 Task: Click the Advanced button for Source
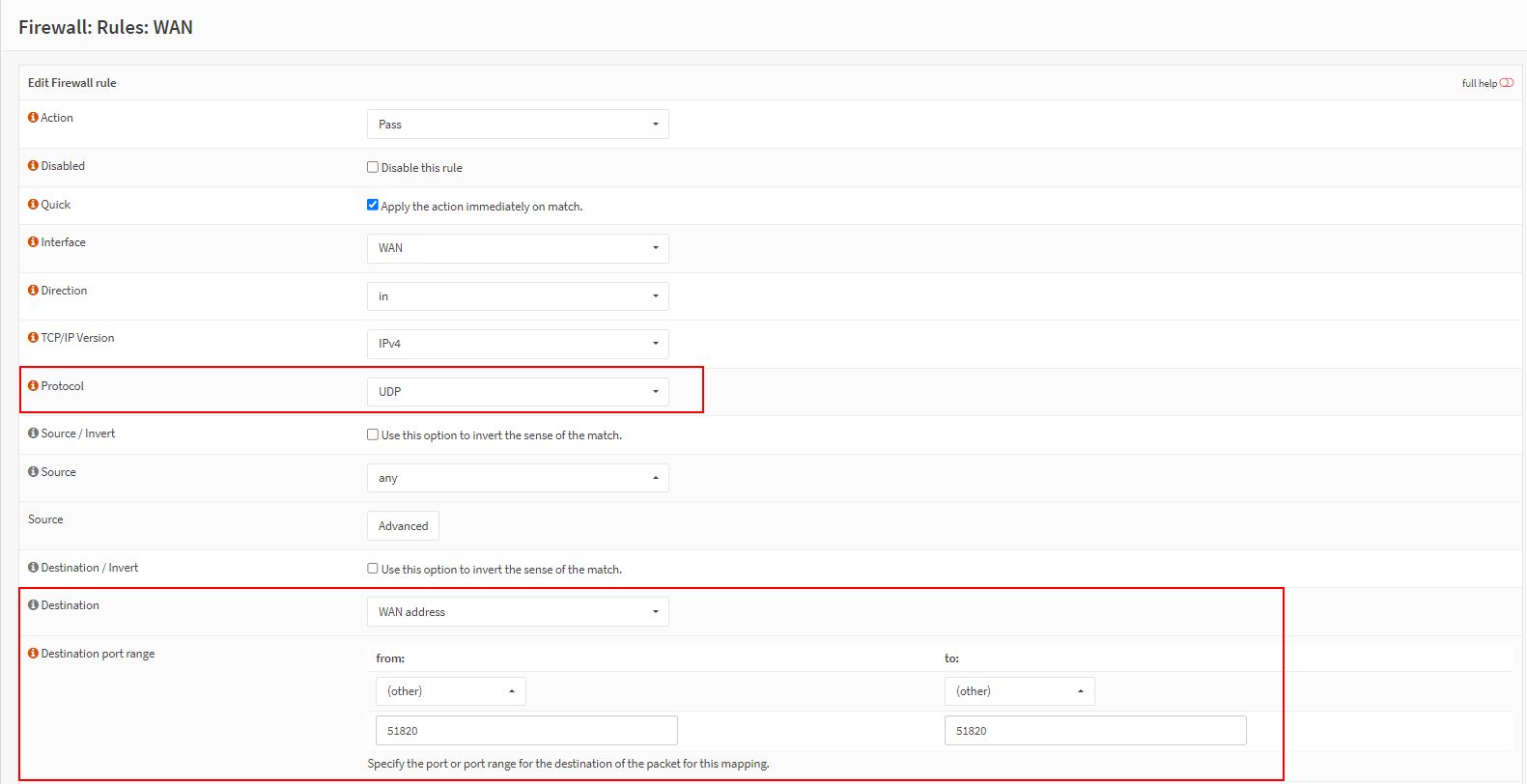click(403, 526)
